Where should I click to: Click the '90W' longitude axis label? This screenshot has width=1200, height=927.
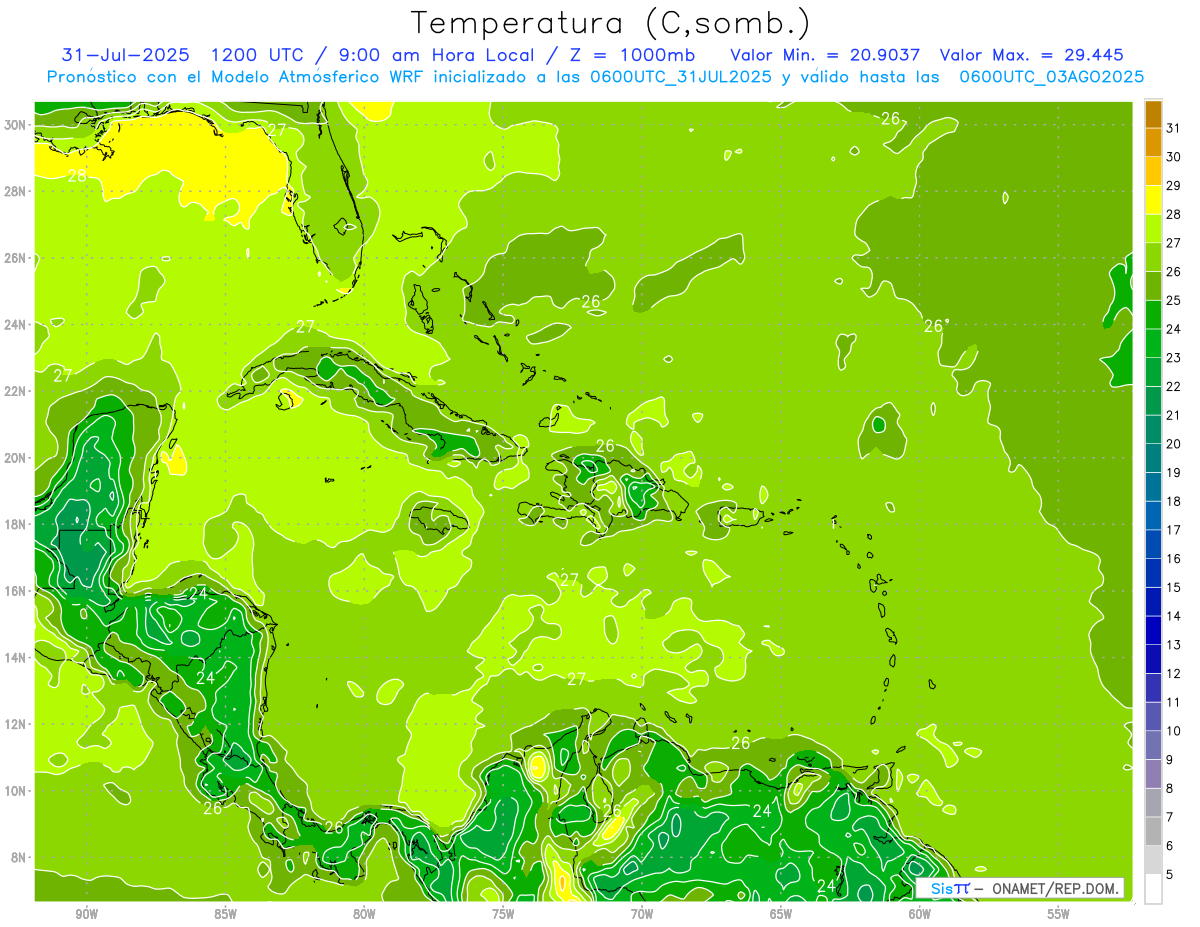(x=86, y=914)
